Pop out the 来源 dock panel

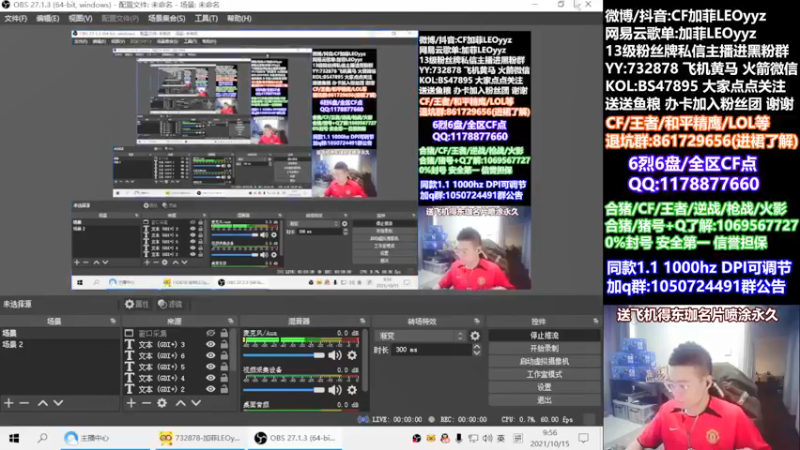tap(231, 321)
